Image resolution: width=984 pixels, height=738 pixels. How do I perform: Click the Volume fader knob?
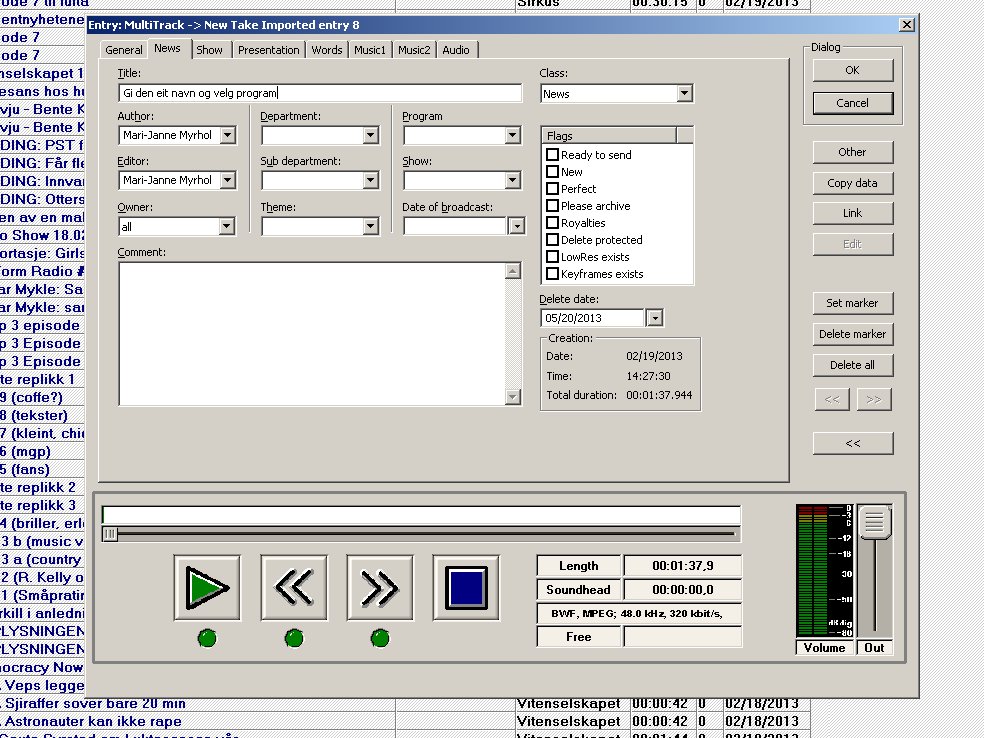875,521
